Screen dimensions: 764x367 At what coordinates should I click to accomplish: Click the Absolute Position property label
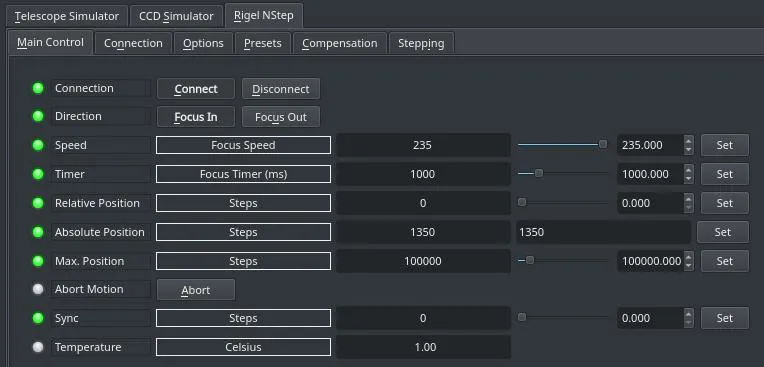pyautogui.click(x=100, y=232)
